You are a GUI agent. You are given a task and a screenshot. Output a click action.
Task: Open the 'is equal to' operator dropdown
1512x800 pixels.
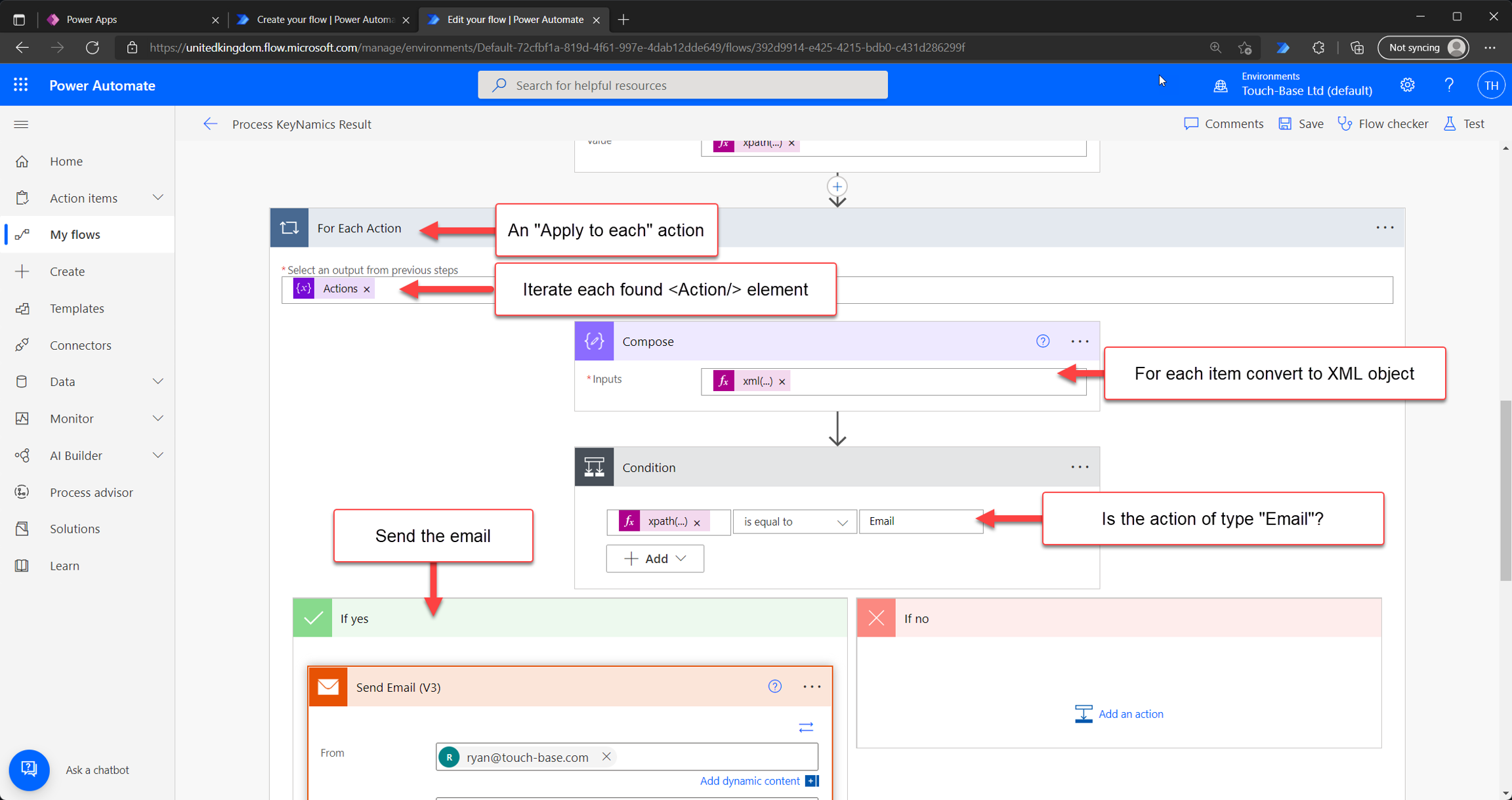[x=794, y=522]
